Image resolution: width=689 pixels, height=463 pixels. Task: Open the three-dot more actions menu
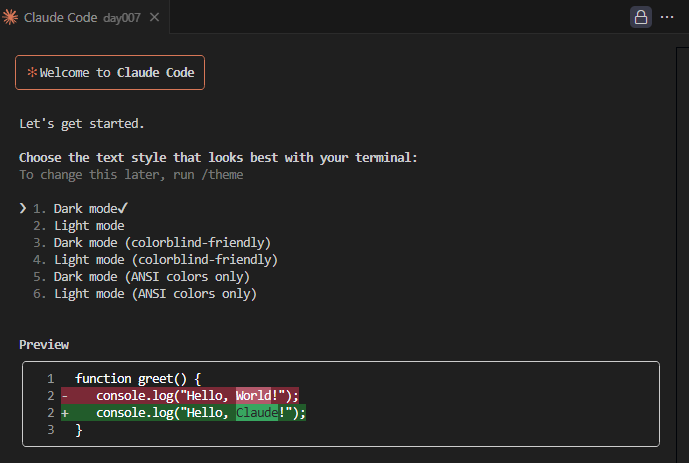[667, 17]
